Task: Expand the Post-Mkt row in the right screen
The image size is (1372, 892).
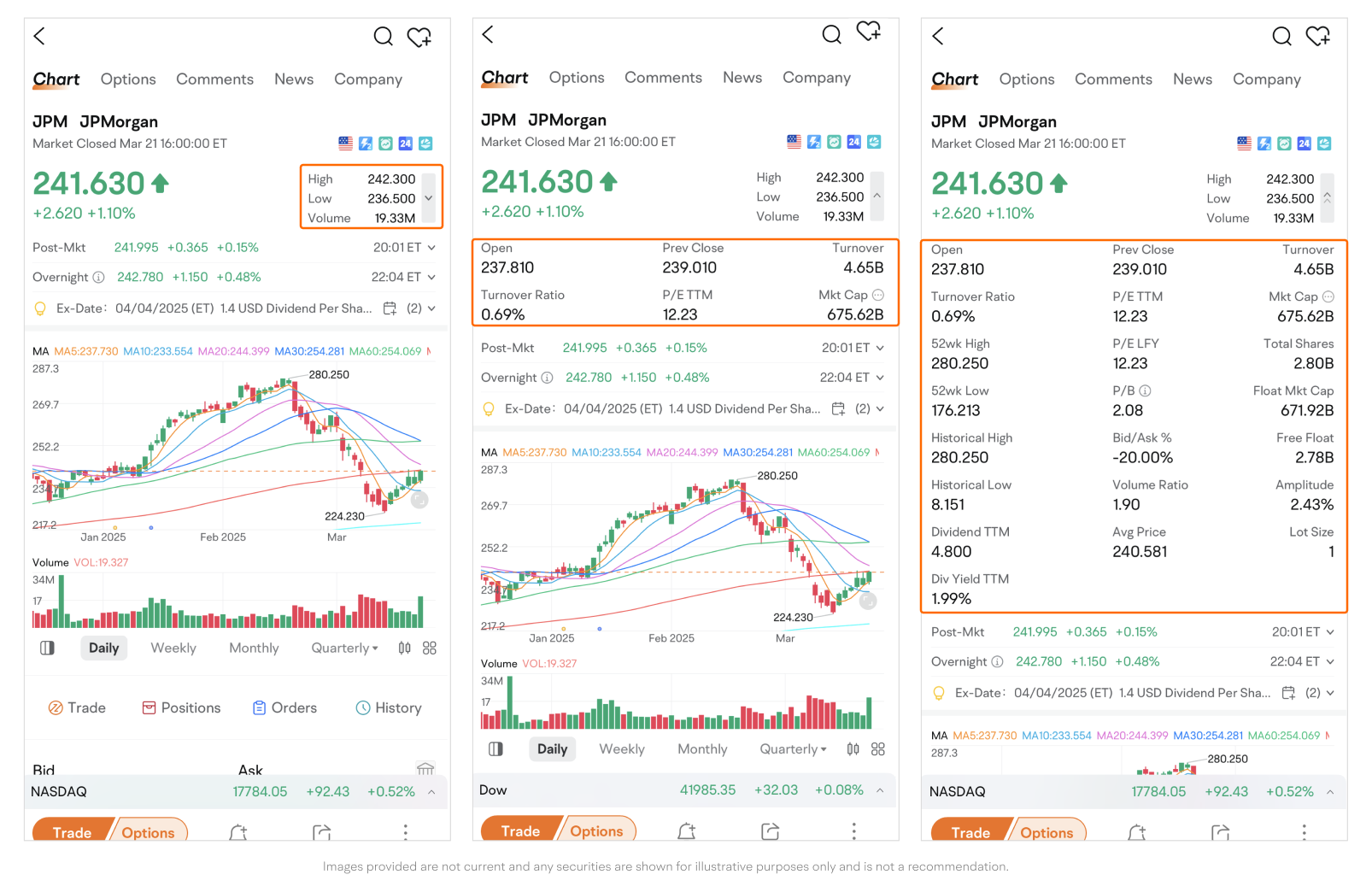Action: (x=1329, y=632)
